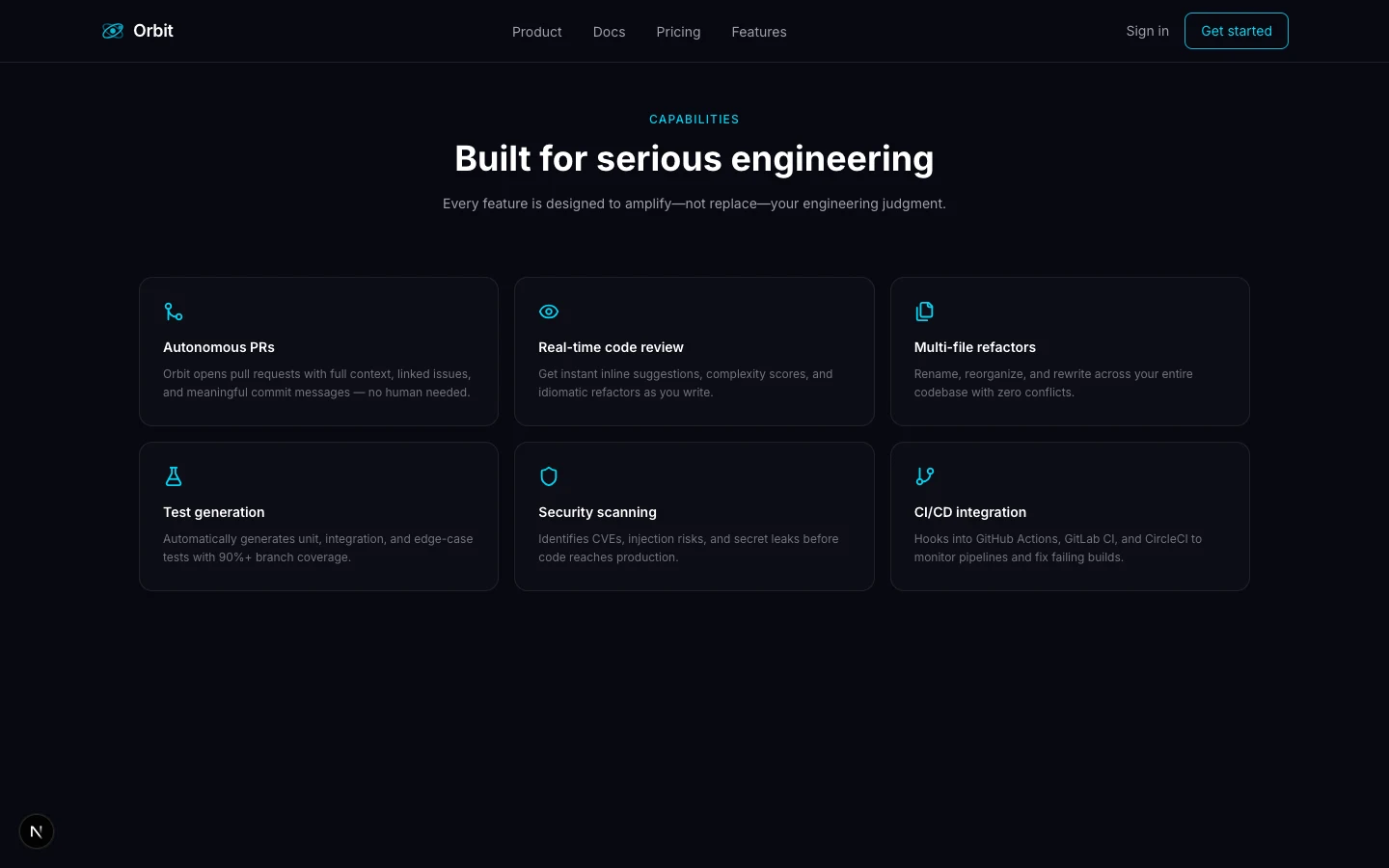Open the Docs nav item

coord(609,32)
